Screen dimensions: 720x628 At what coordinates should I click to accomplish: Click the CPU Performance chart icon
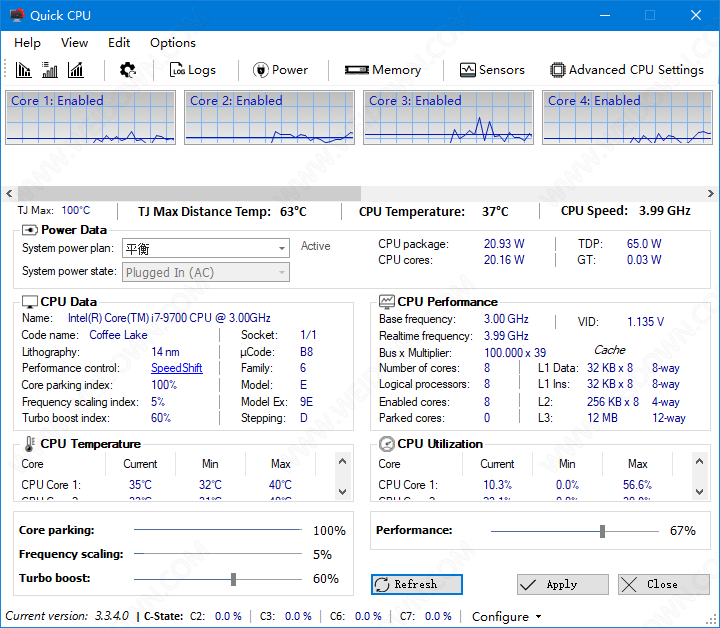[387, 302]
